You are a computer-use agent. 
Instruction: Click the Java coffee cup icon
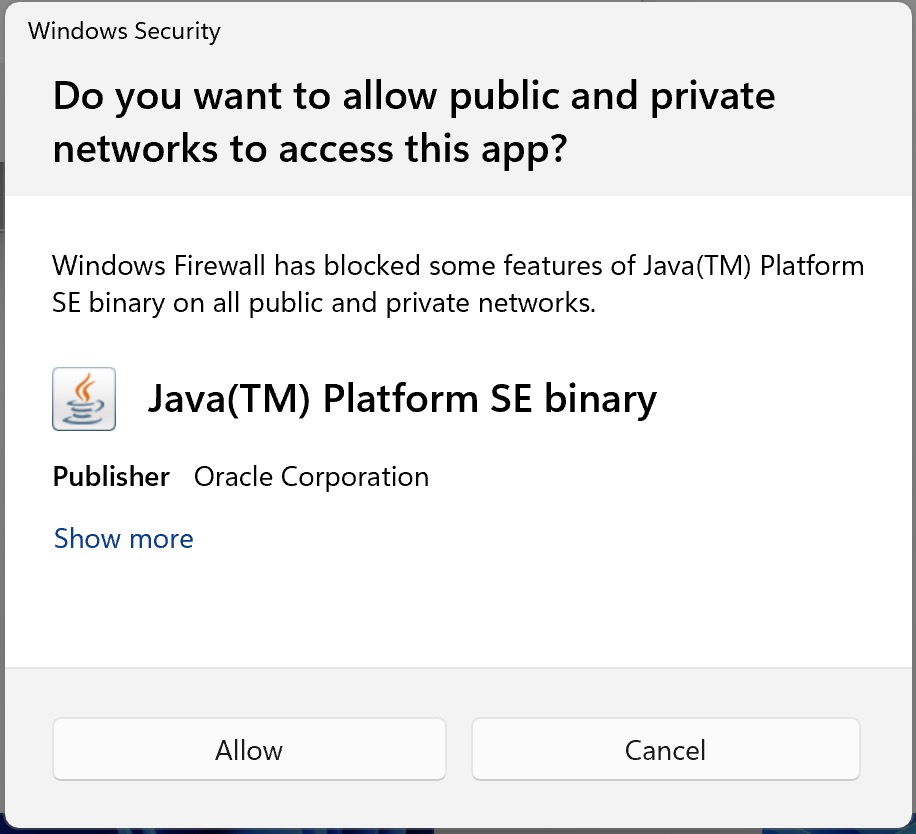pos(84,399)
